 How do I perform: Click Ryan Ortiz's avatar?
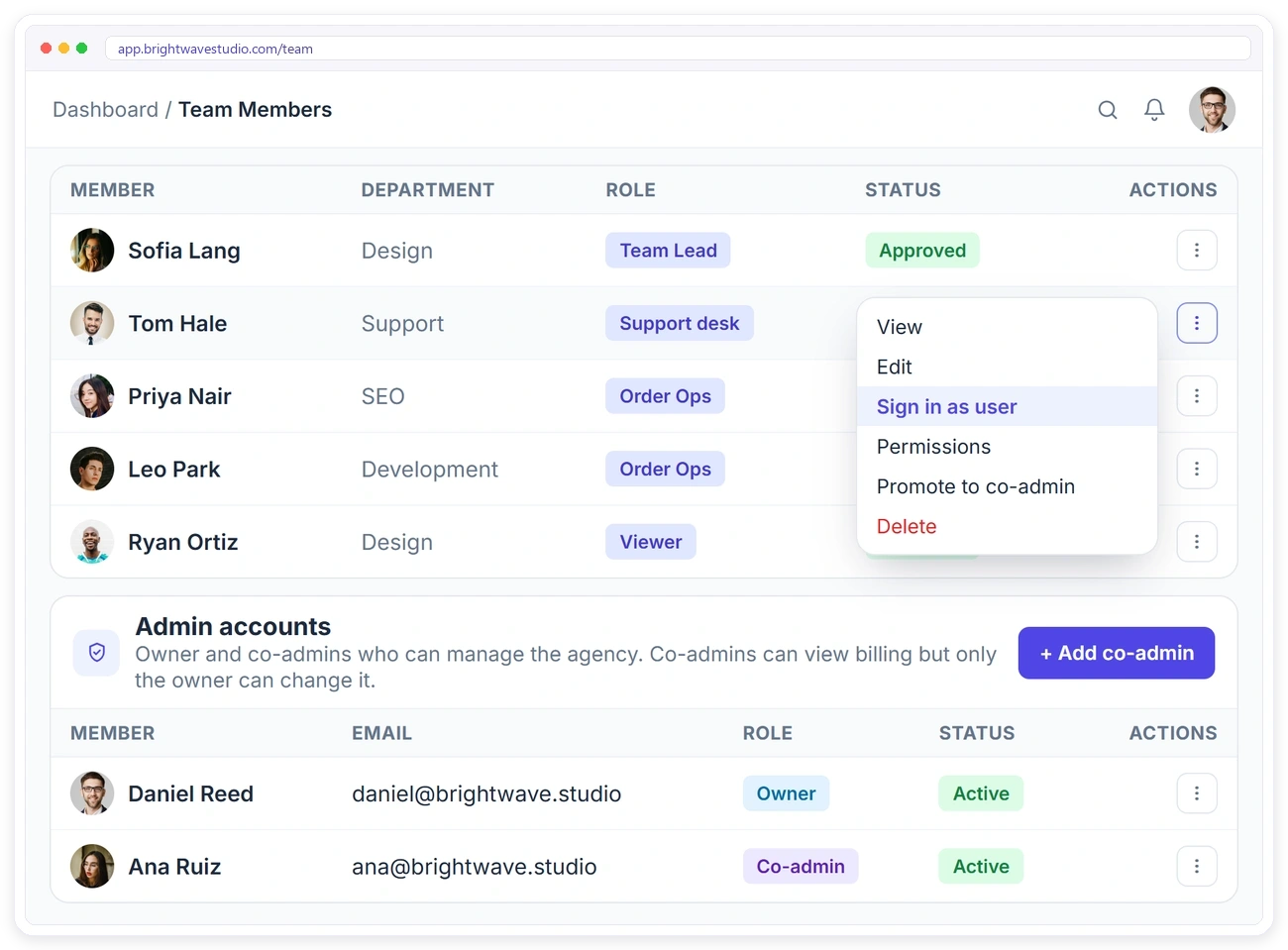[92, 542]
